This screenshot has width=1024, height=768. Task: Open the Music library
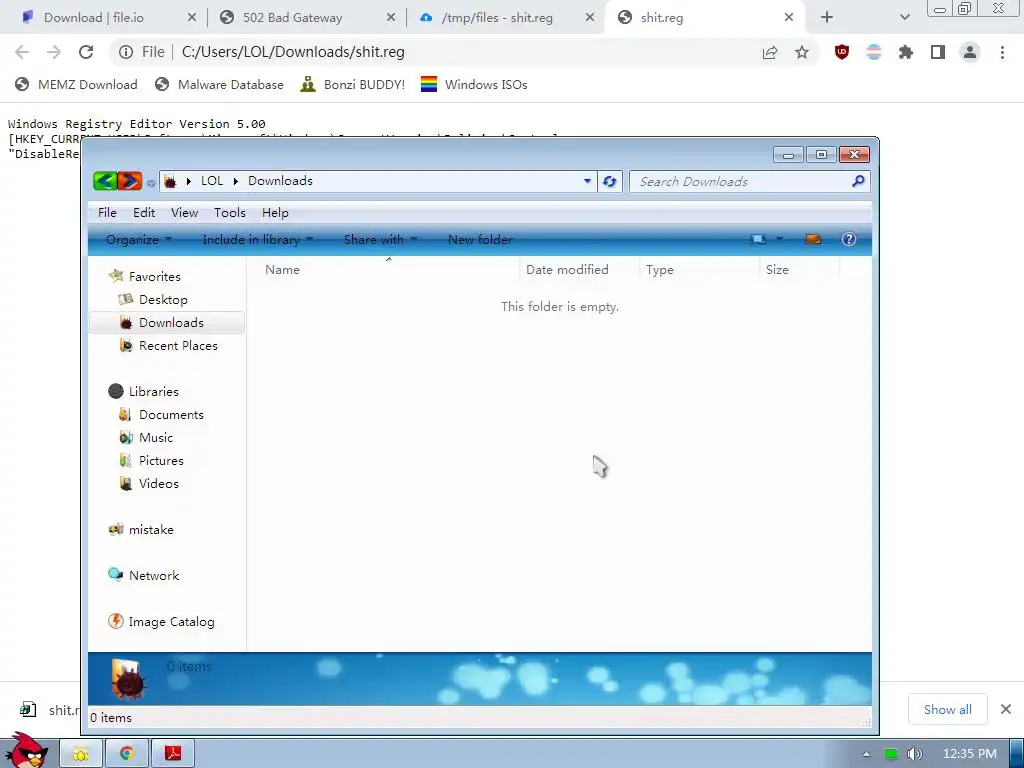155,438
